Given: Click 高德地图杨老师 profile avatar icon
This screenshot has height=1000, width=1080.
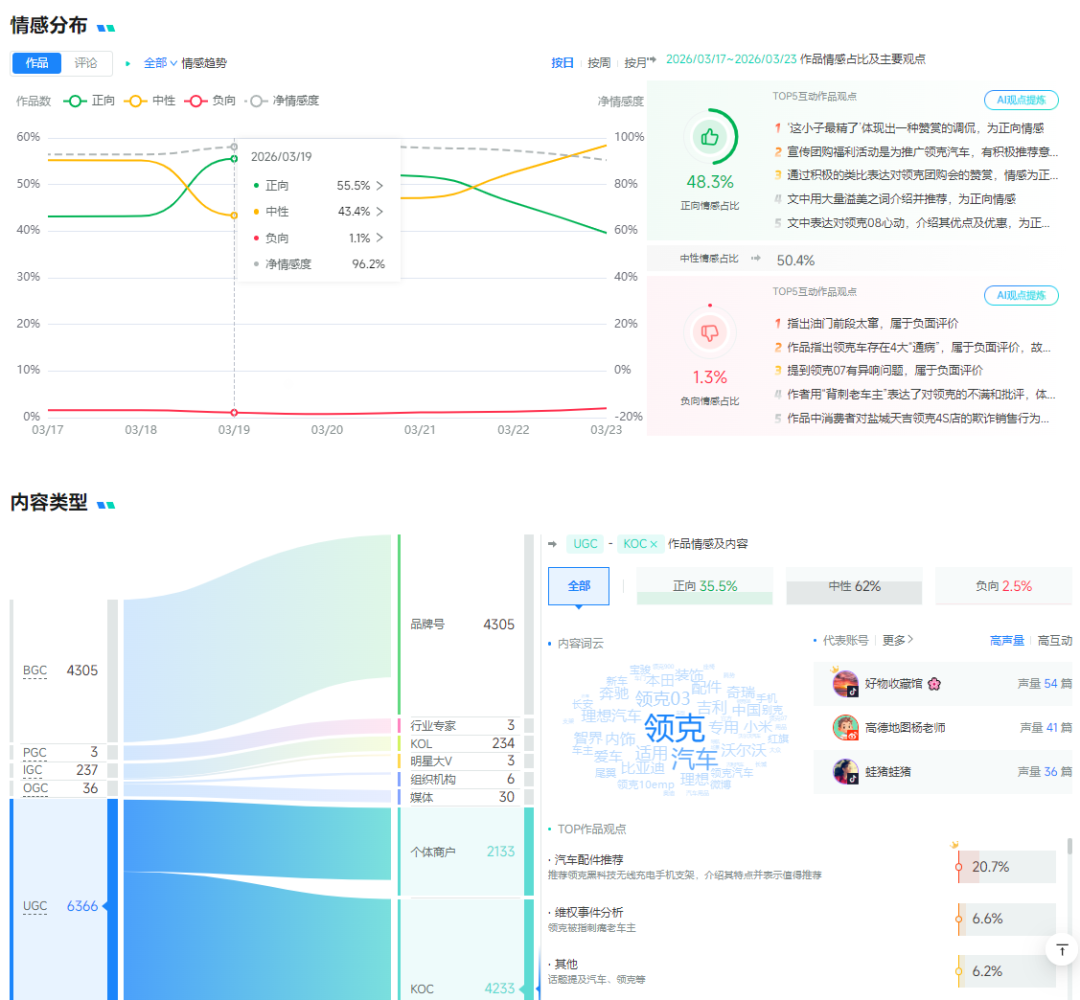Looking at the screenshot, I should coord(846,727).
